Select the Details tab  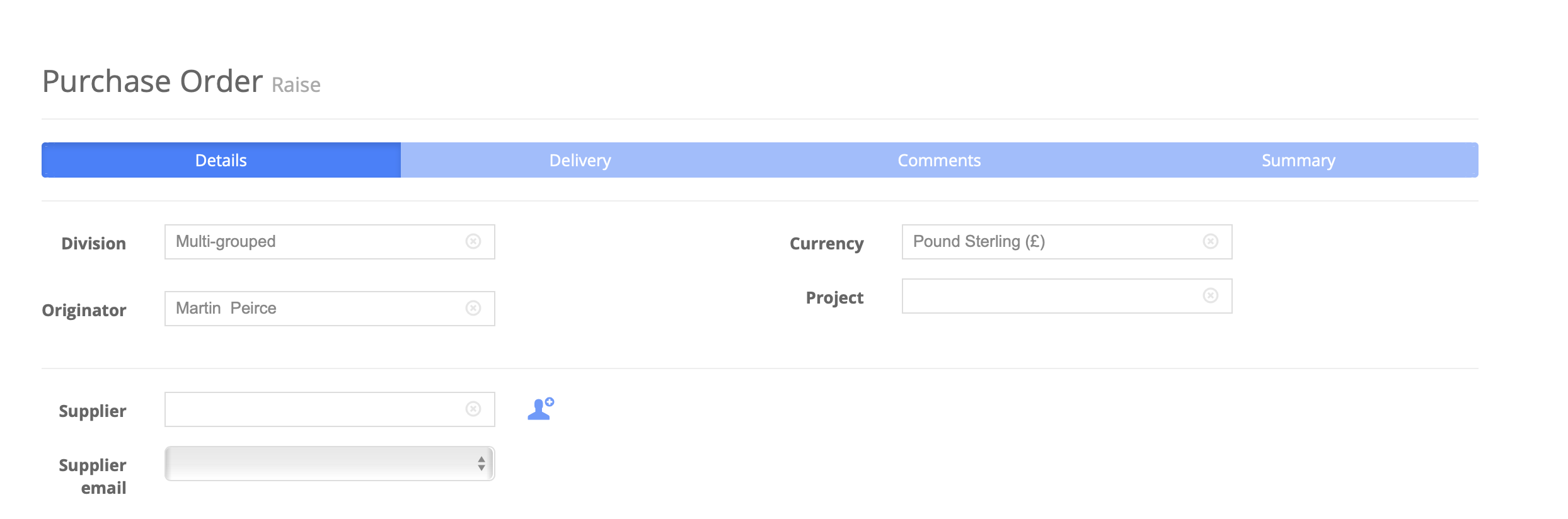(221, 160)
